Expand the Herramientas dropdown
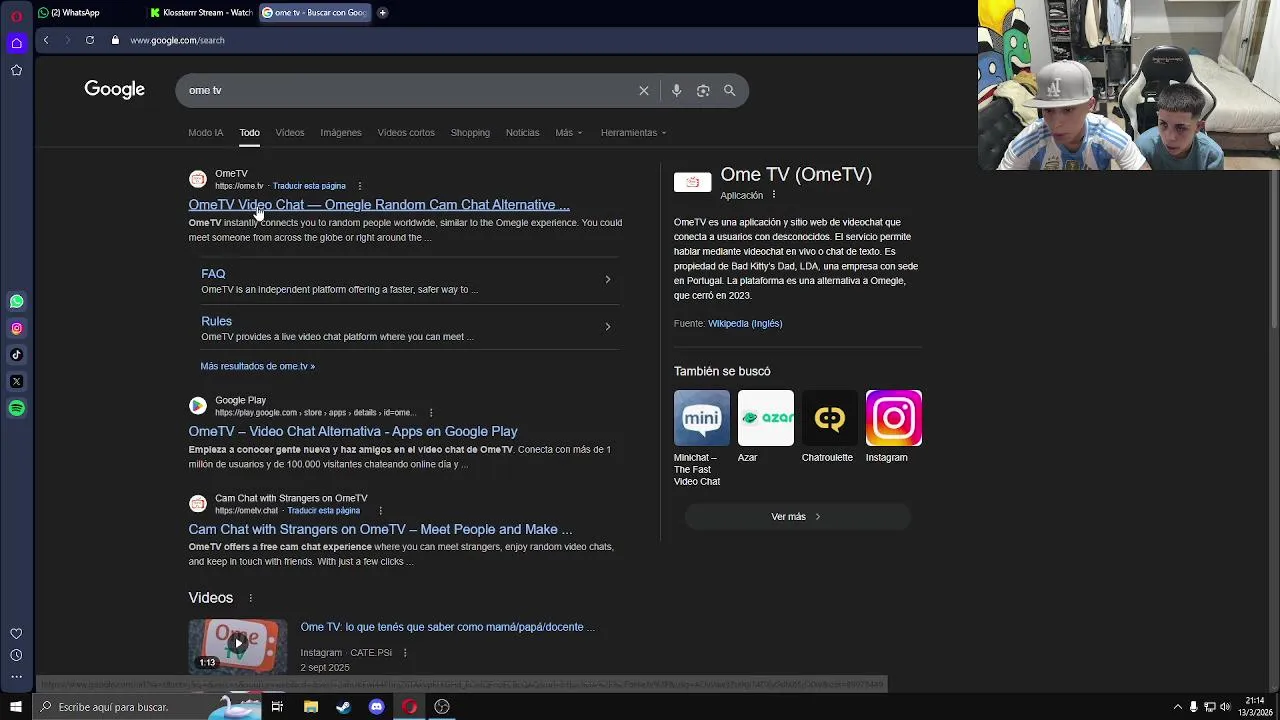This screenshot has height=720, width=1280. (x=634, y=133)
